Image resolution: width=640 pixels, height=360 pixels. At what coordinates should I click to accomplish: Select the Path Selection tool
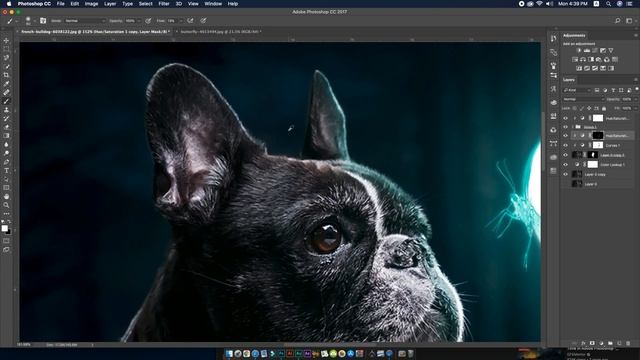6,179
